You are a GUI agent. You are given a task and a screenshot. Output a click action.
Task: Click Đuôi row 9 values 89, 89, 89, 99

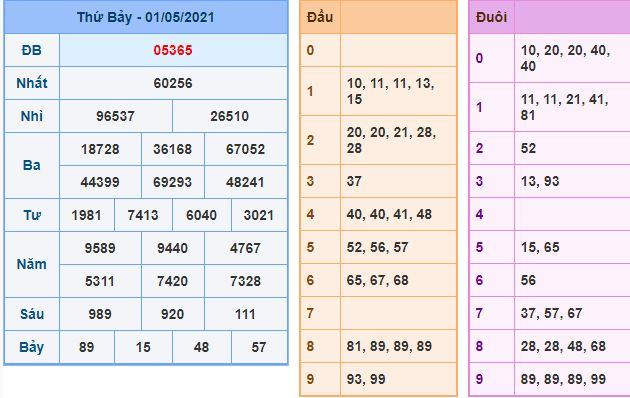pyautogui.click(x=563, y=379)
